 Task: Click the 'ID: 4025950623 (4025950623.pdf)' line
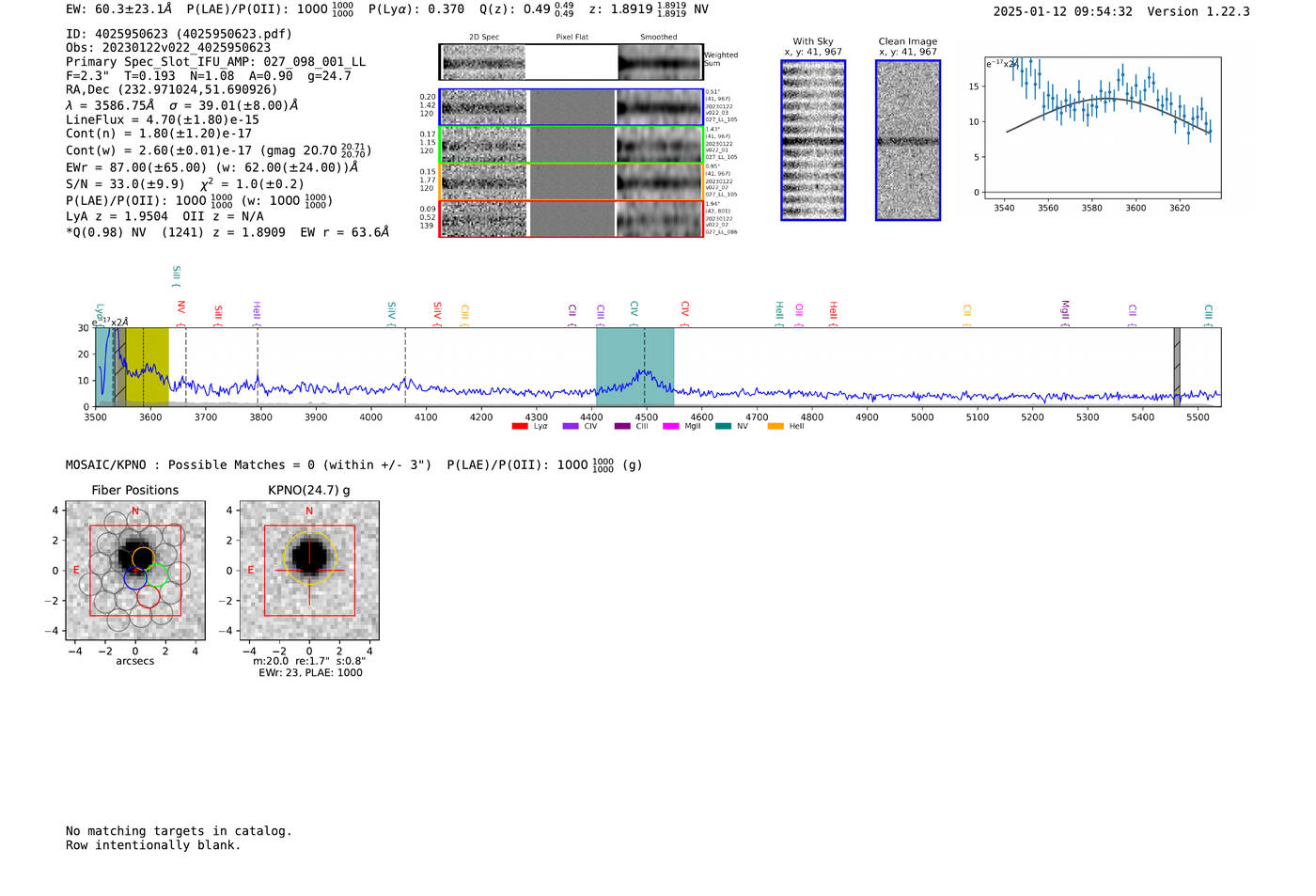(179, 34)
